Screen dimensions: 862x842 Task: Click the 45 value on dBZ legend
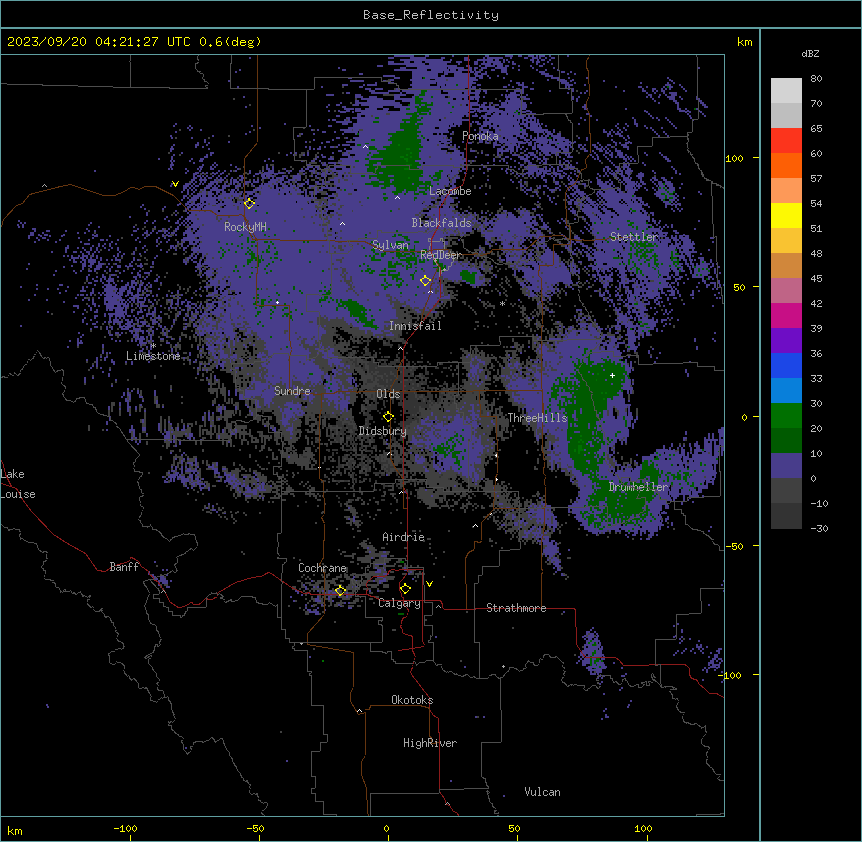[x=816, y=279]
